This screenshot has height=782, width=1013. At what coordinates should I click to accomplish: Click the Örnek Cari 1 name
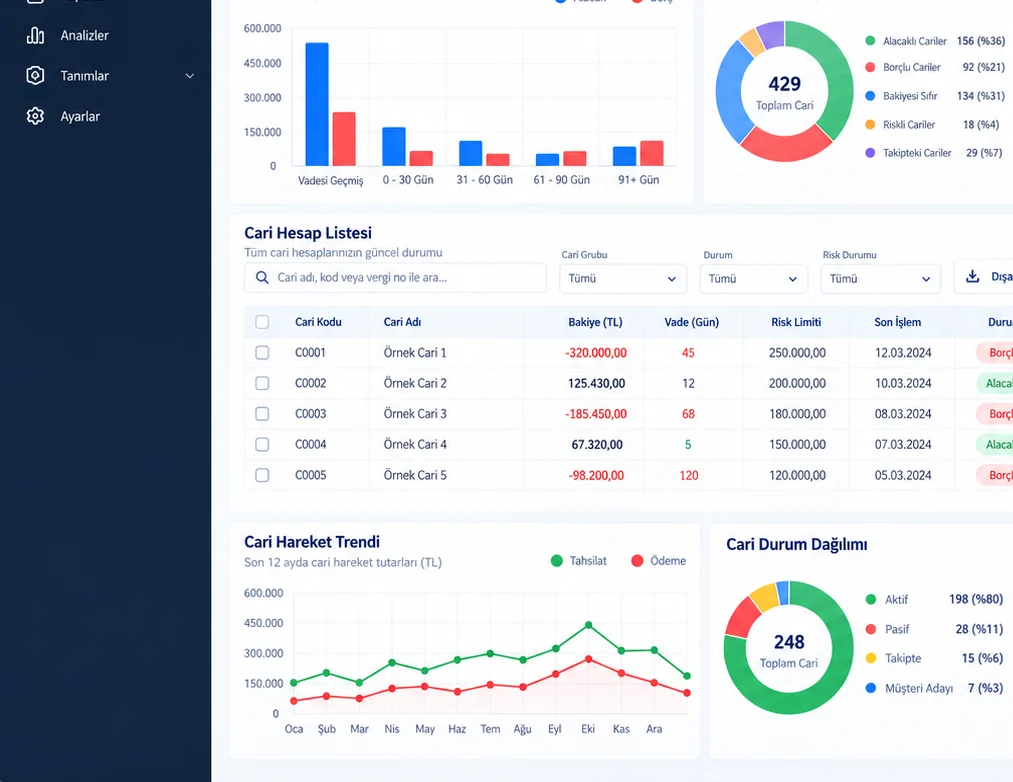click(x=415, y=353)
